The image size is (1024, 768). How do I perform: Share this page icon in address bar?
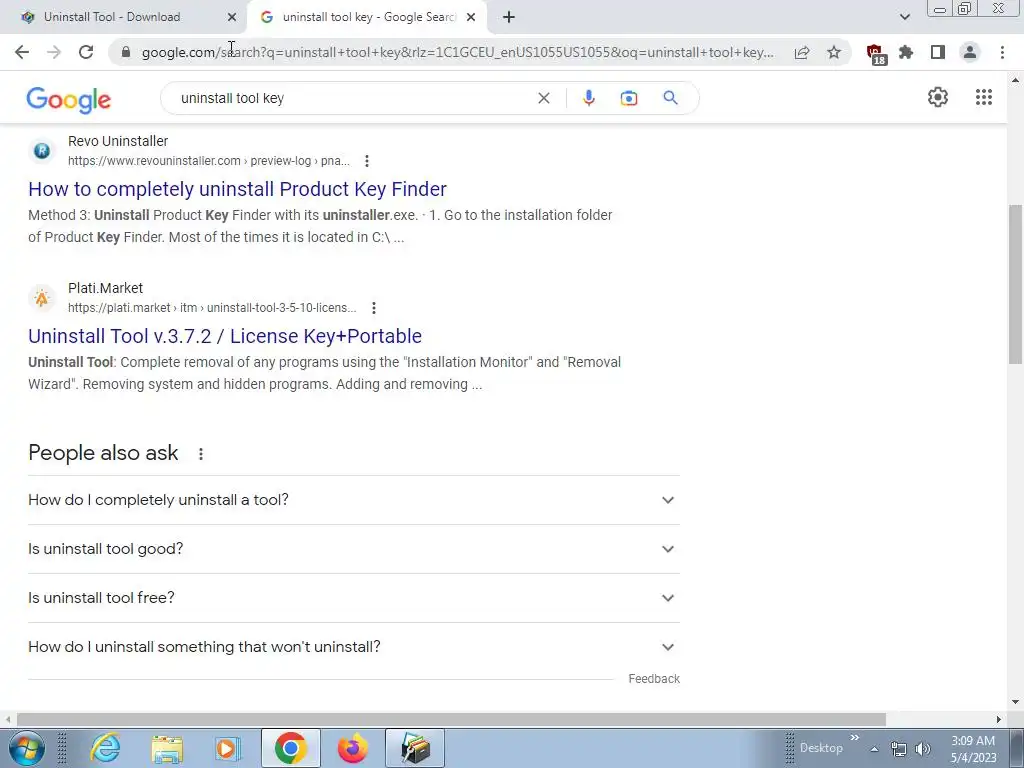802,52
